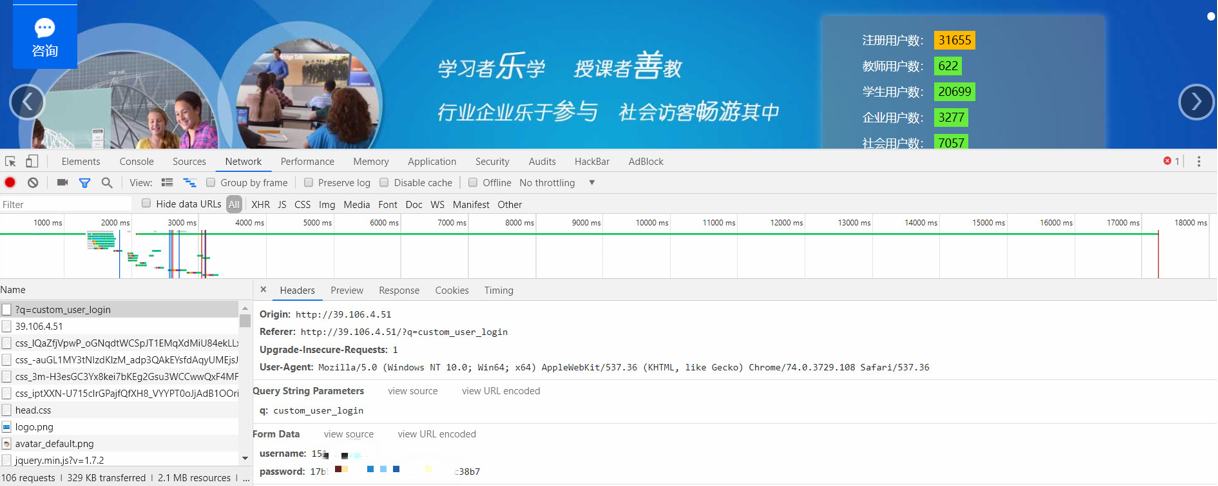View source of Form Data

click(349, 434)
